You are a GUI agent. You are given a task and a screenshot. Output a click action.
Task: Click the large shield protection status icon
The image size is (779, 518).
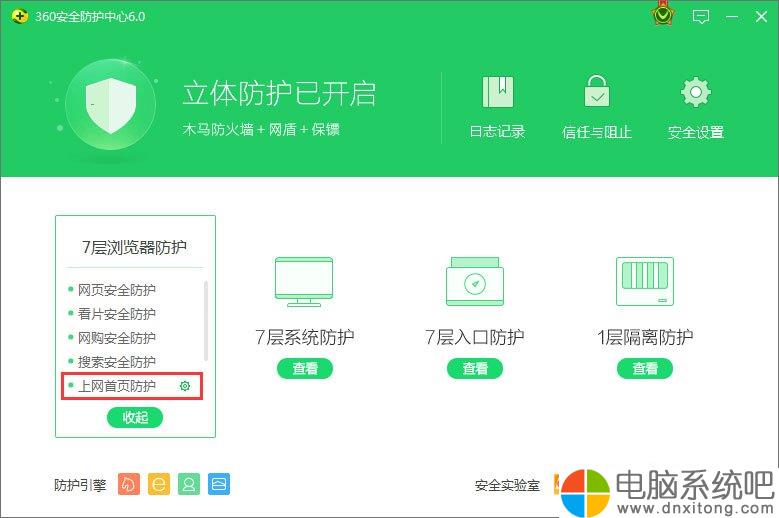[x=111, y=105]
